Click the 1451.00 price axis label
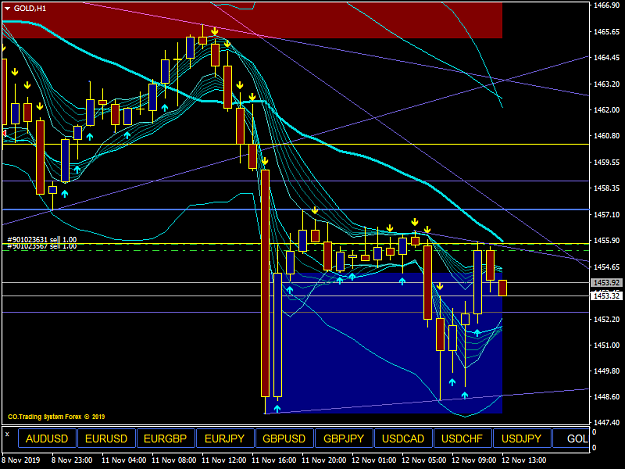This screenshot has width=625, height=469. 606,345
